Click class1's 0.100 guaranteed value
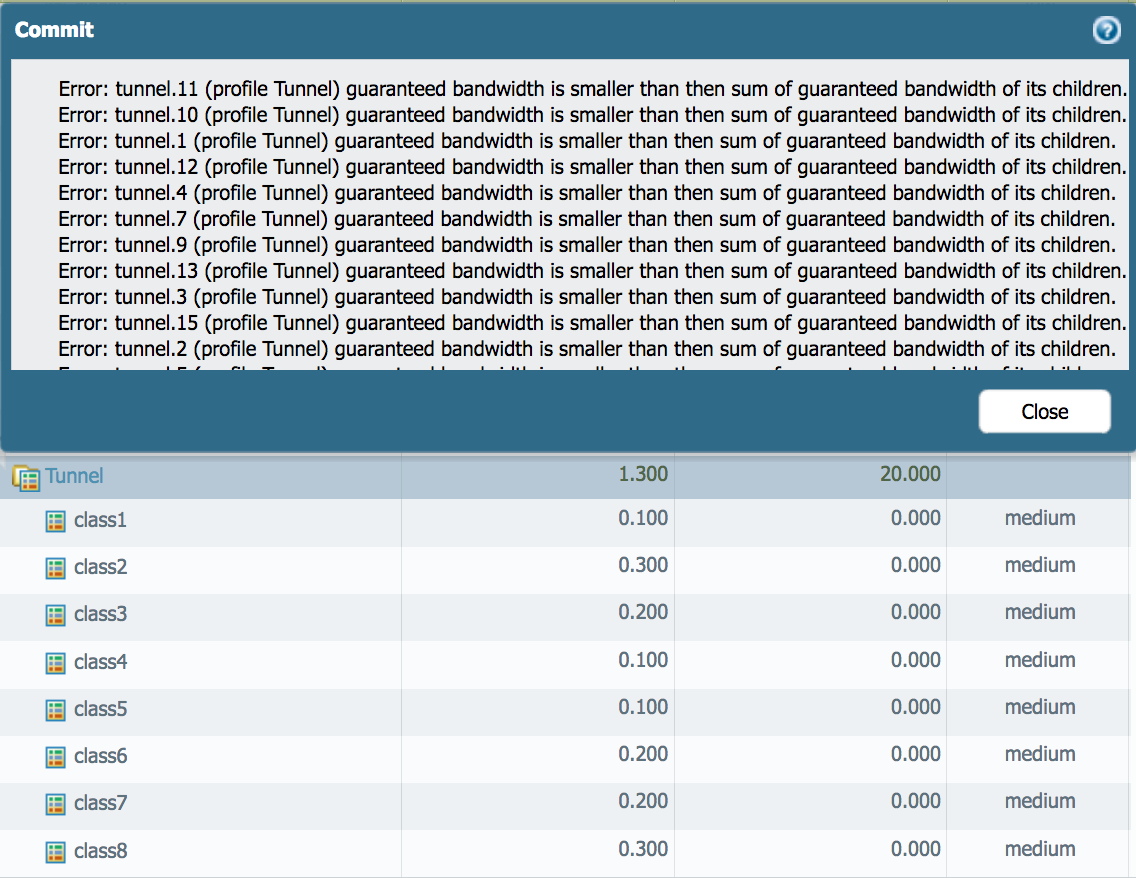The image size is (1136, 878). coord(643,518)
